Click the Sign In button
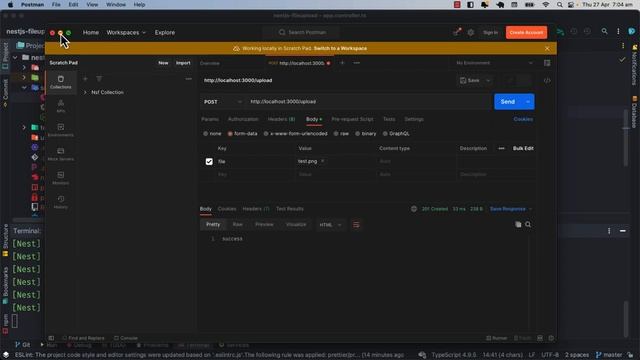Image resolution: width=640 pixels, height=360 pixels. pos(490,32)
